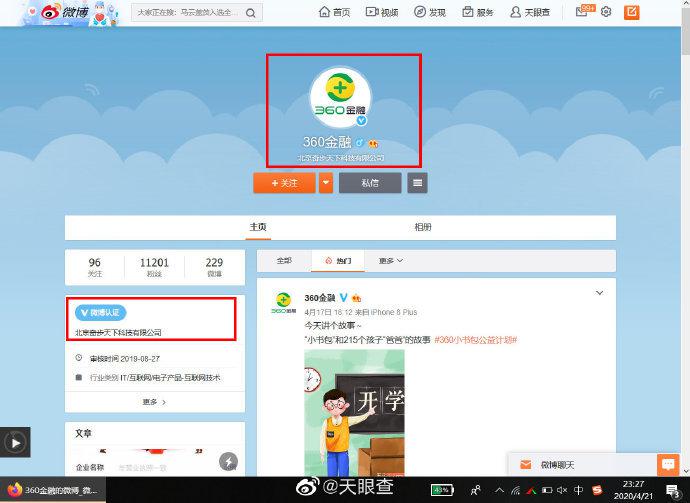Open 服务 in the top navigation

(x=477, y=12)
